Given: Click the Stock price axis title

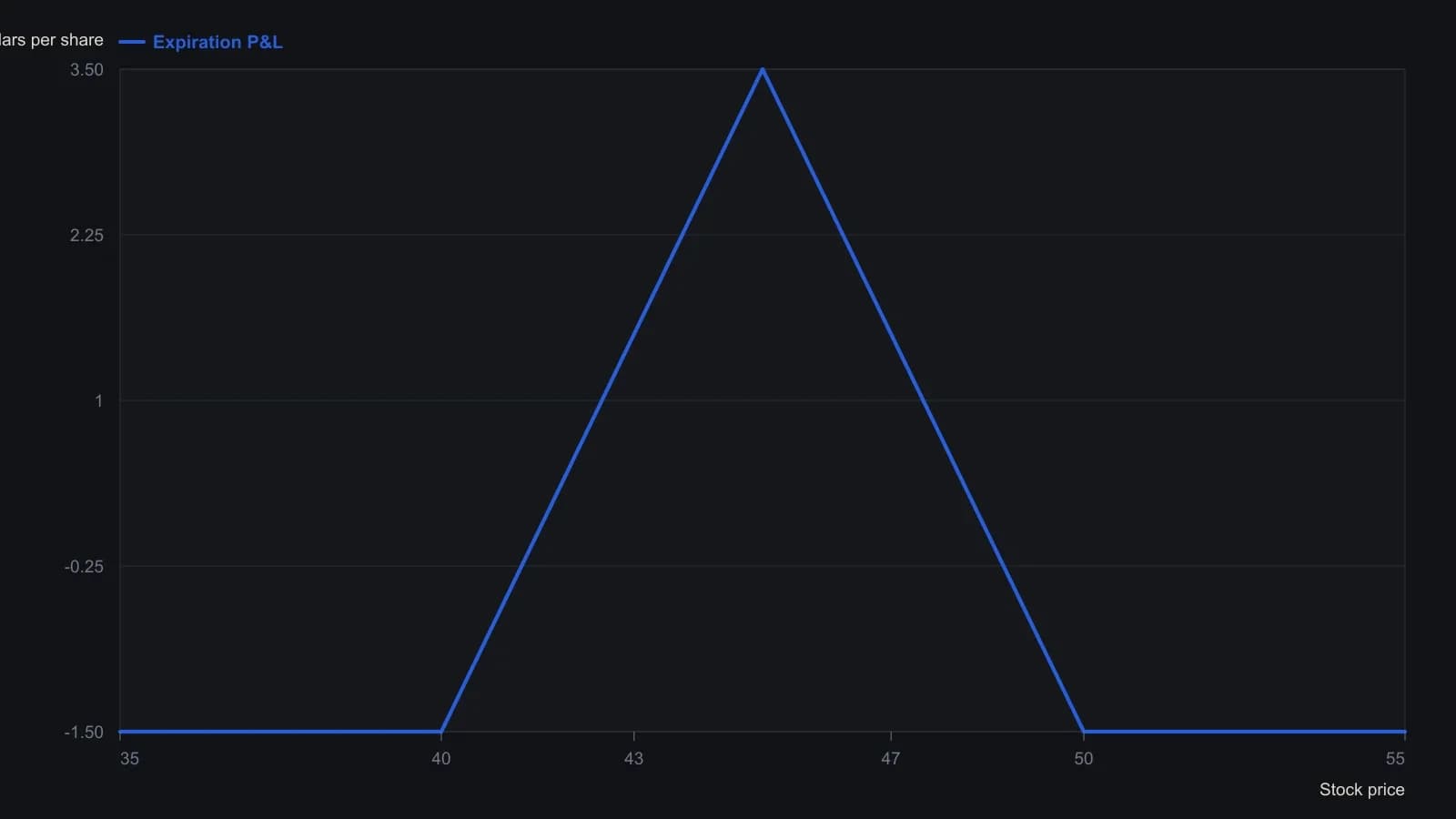Looking at the screenshot, I should (1361, 790).
